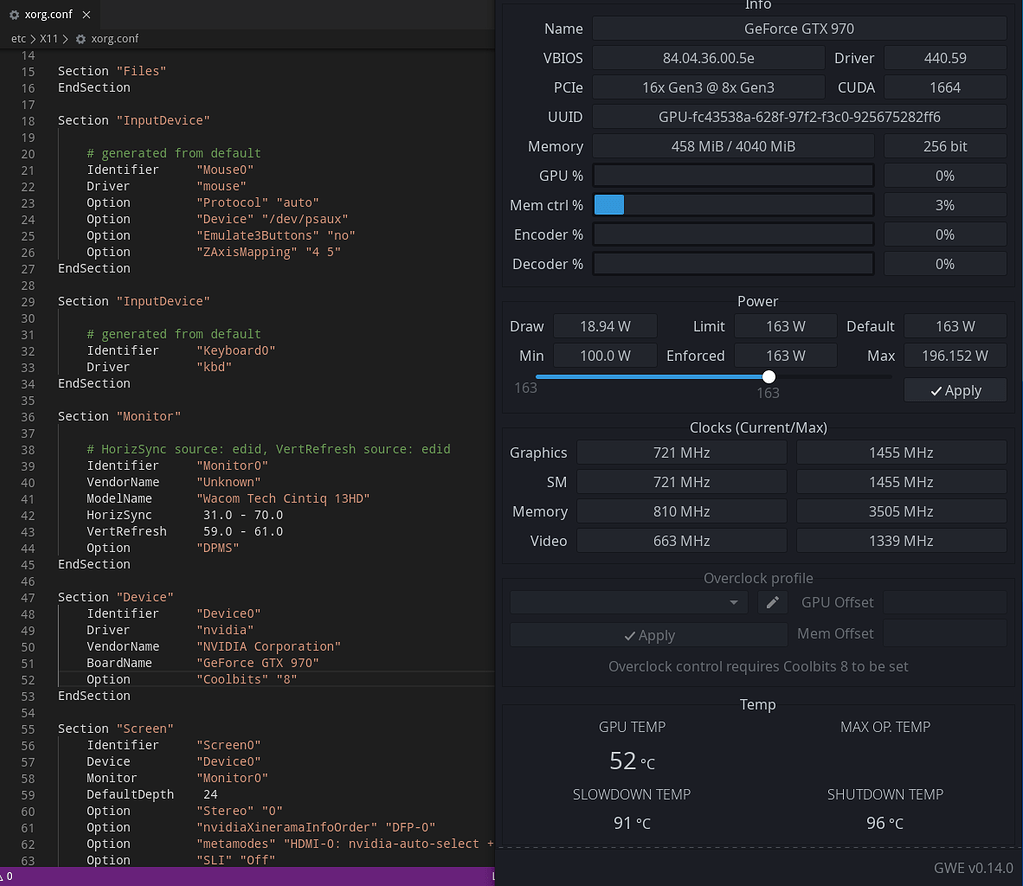Click the pencil edit overclock profile icon
Image resolution: width=1023 pixels, height=886 pixels.
pos(772,603)
